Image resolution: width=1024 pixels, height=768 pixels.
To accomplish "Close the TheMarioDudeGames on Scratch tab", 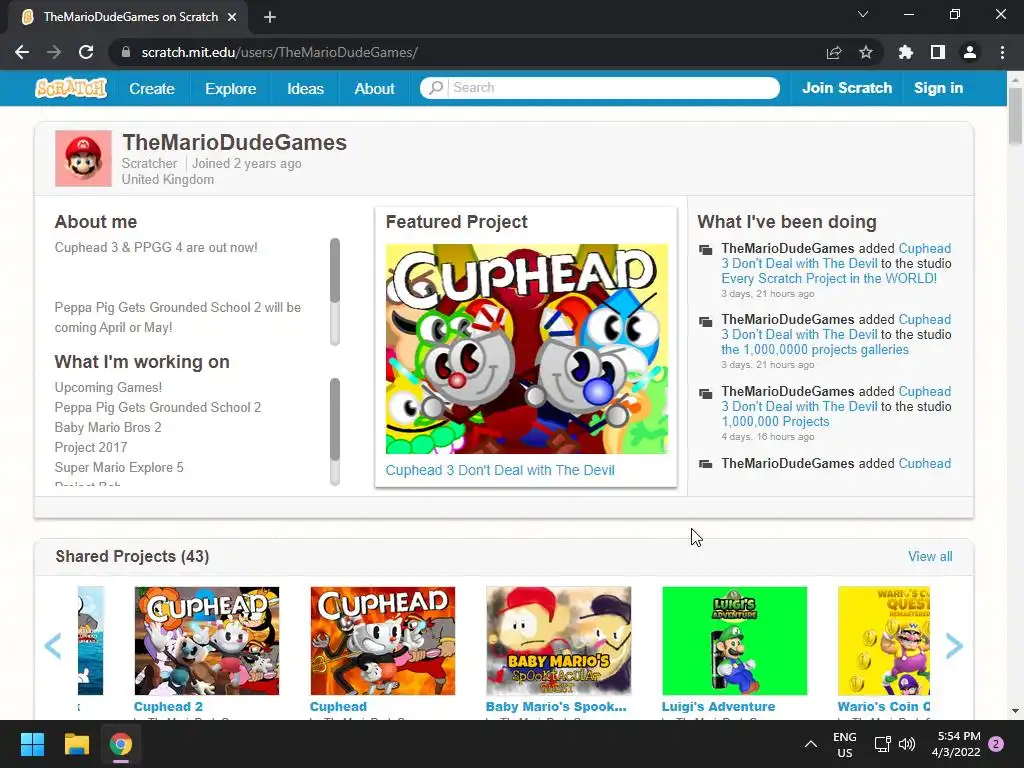I will click(232, 17).
